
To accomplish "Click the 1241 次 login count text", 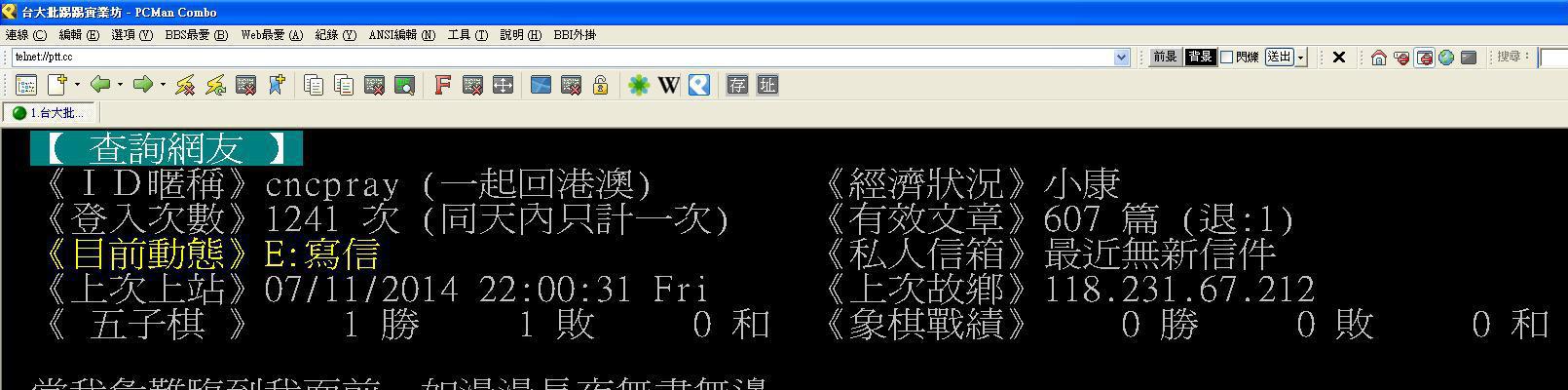I will [x=332, y=219].
